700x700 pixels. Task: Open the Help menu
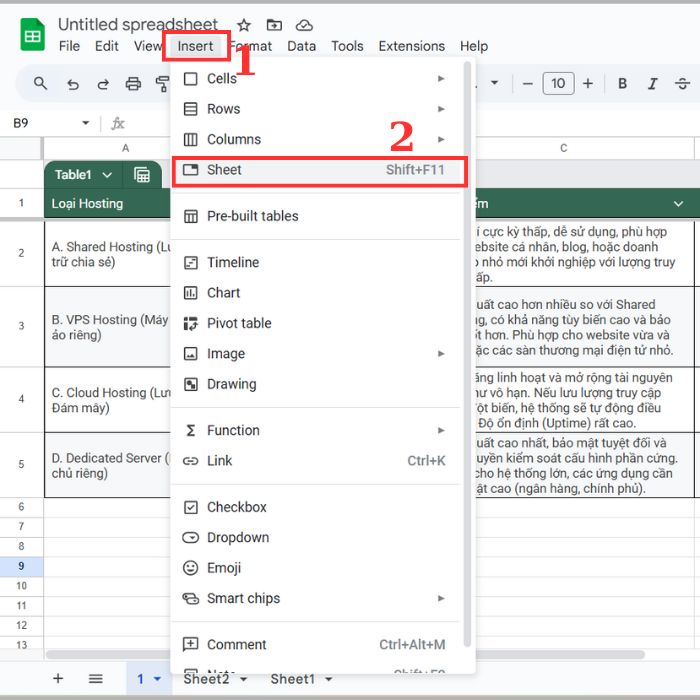(474, 46)
